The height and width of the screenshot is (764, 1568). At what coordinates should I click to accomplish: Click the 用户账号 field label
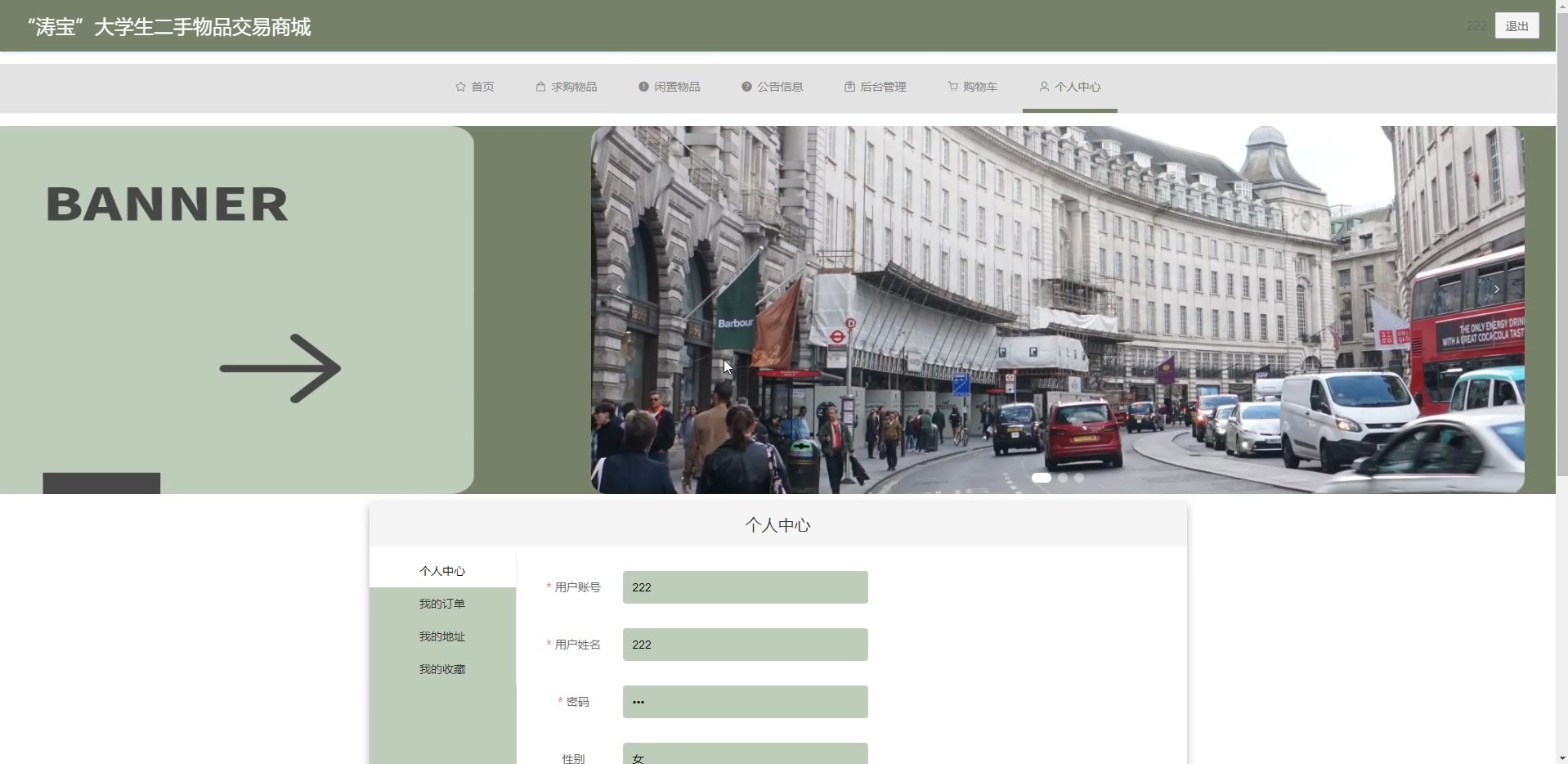point(577,587)
